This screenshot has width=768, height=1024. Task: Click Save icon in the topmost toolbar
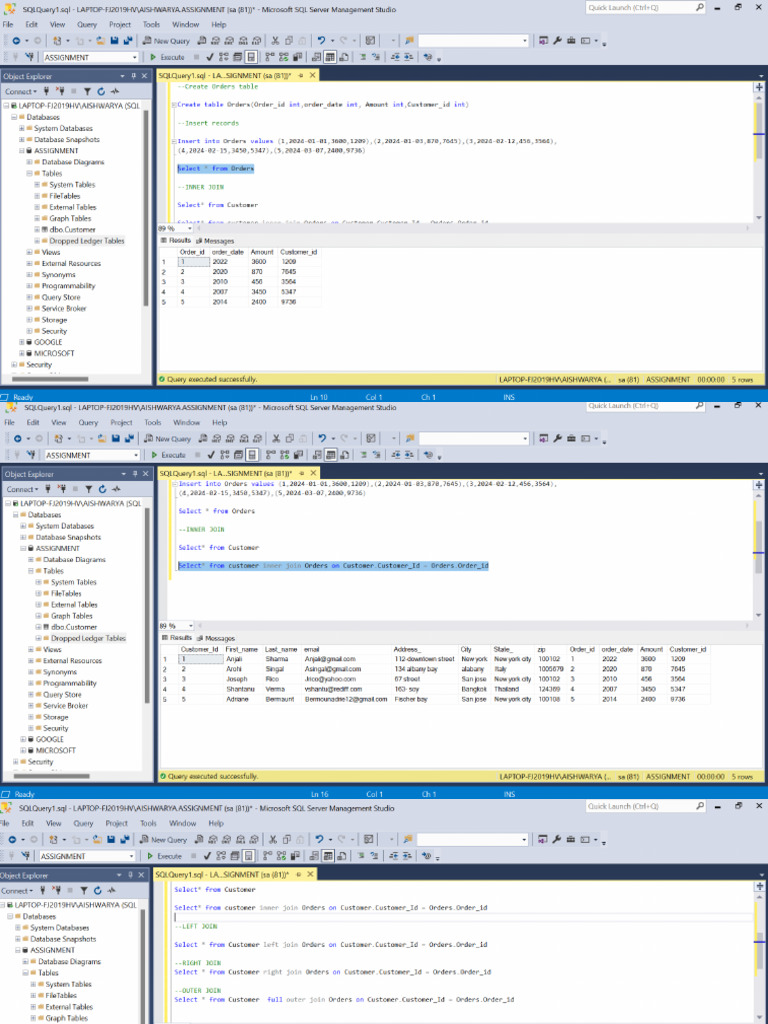(114, 41)
